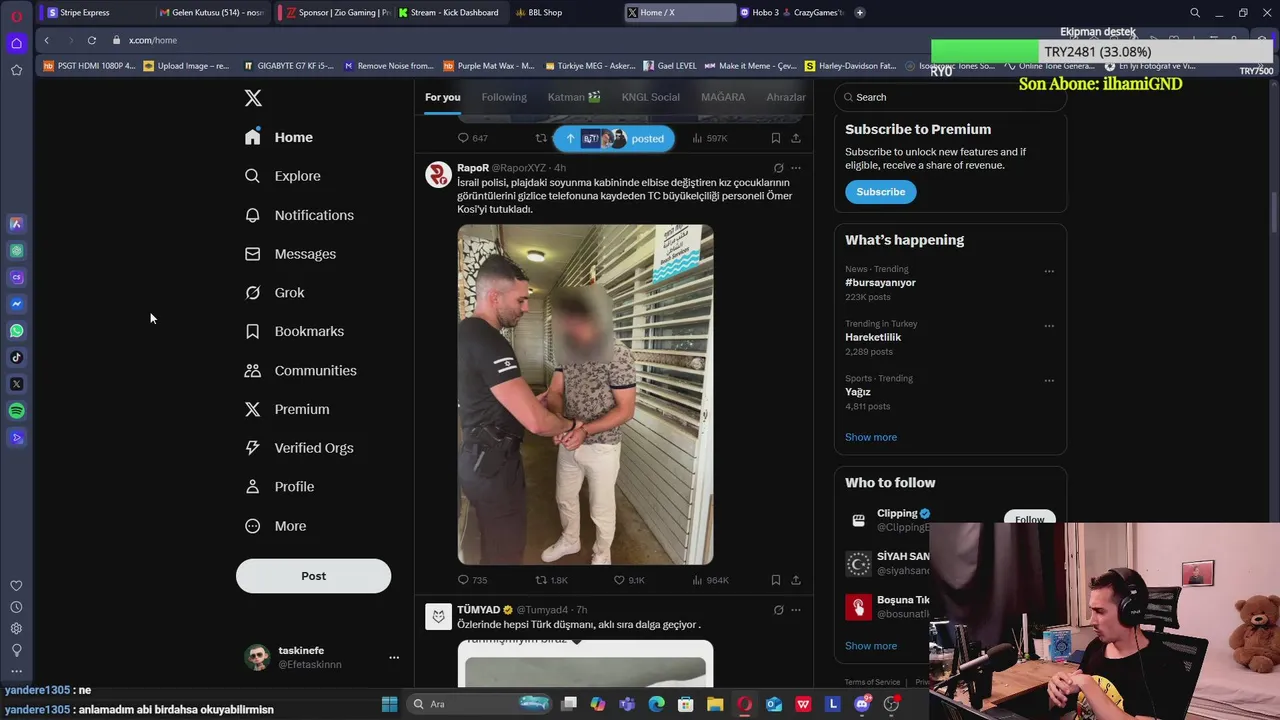Image resolution: width=1280 pixels, height=720 pixels.
Task: Open options dots for Yağız trend
Action: point(1049,380)
